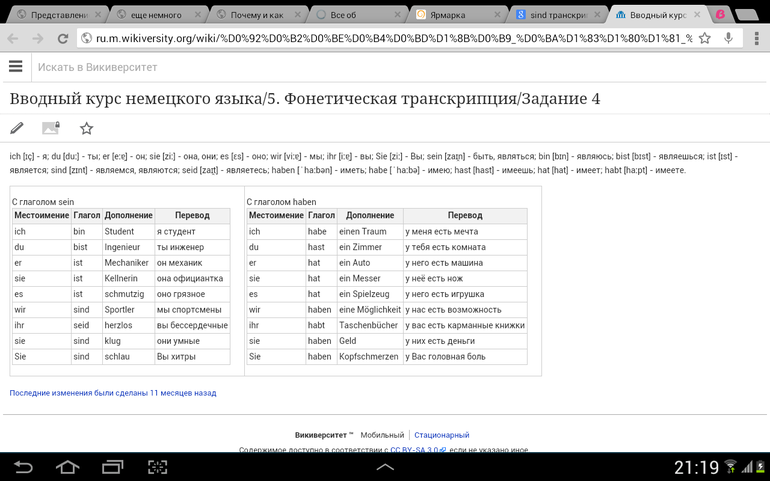Click the 'С глаголом haben' table caption
Image resolution: width=770 pixels, height=481 pixels.
coord(281,201)
